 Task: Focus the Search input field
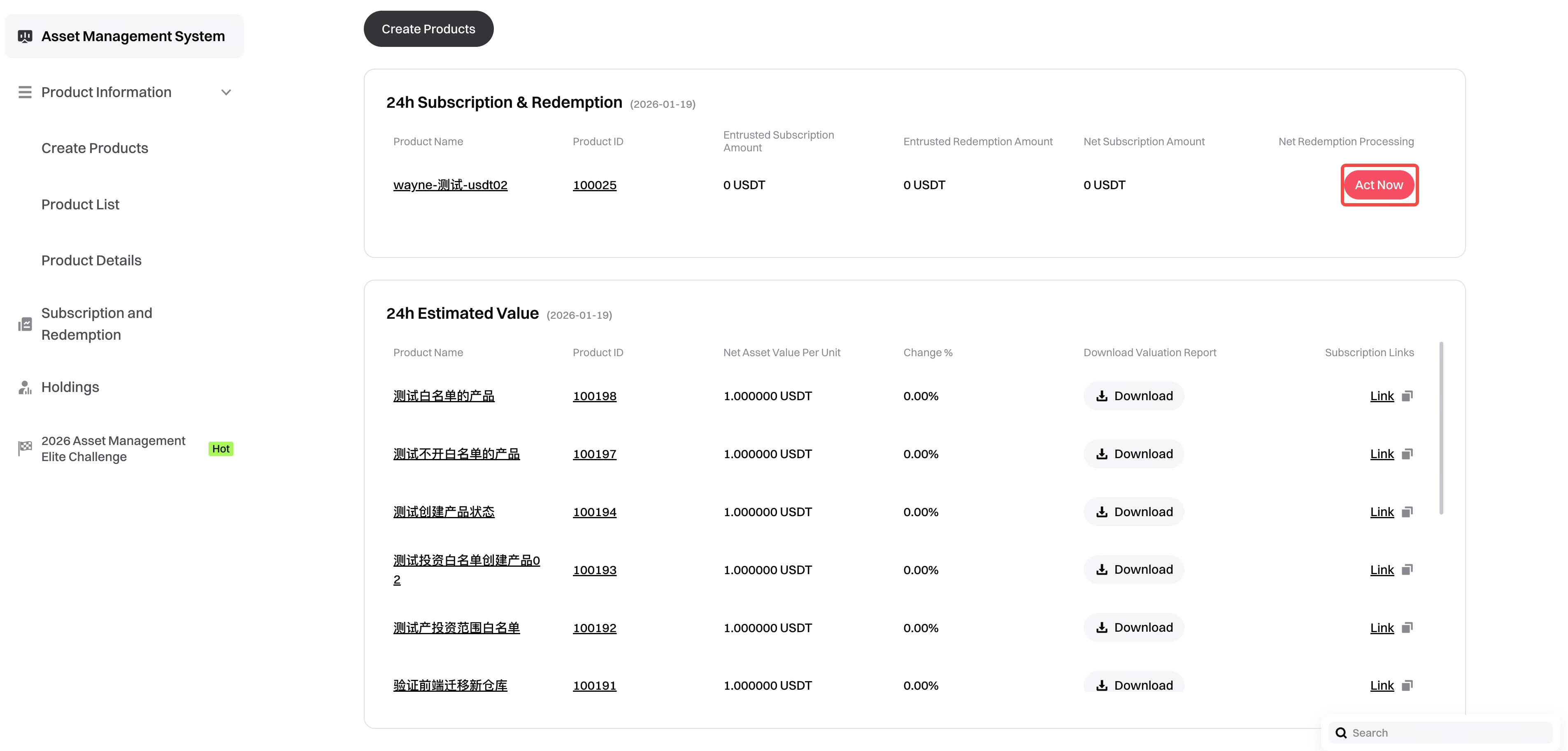[x=1449, y=733]
